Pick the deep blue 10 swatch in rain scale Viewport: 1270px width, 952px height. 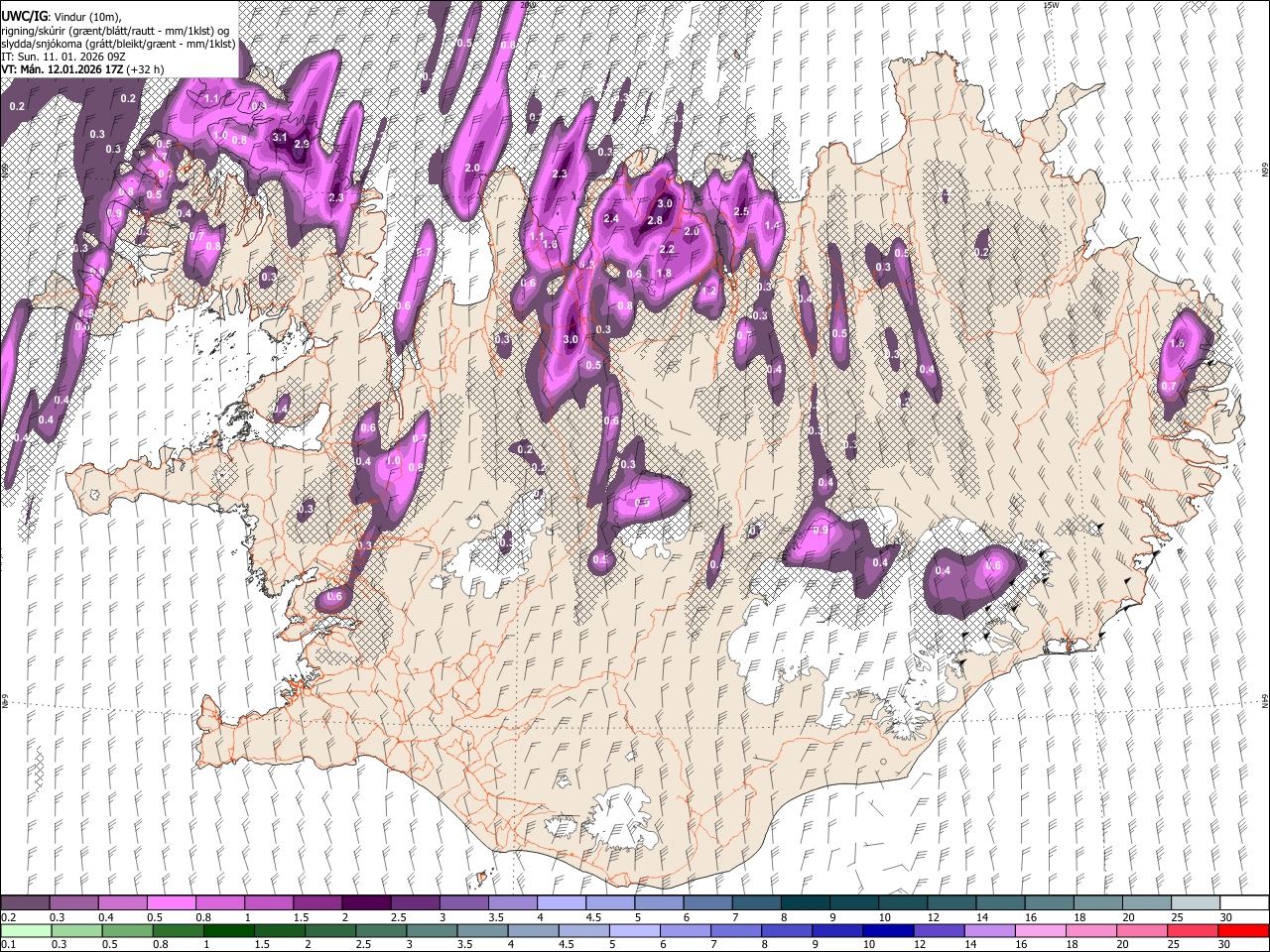(x=887, y=930)
